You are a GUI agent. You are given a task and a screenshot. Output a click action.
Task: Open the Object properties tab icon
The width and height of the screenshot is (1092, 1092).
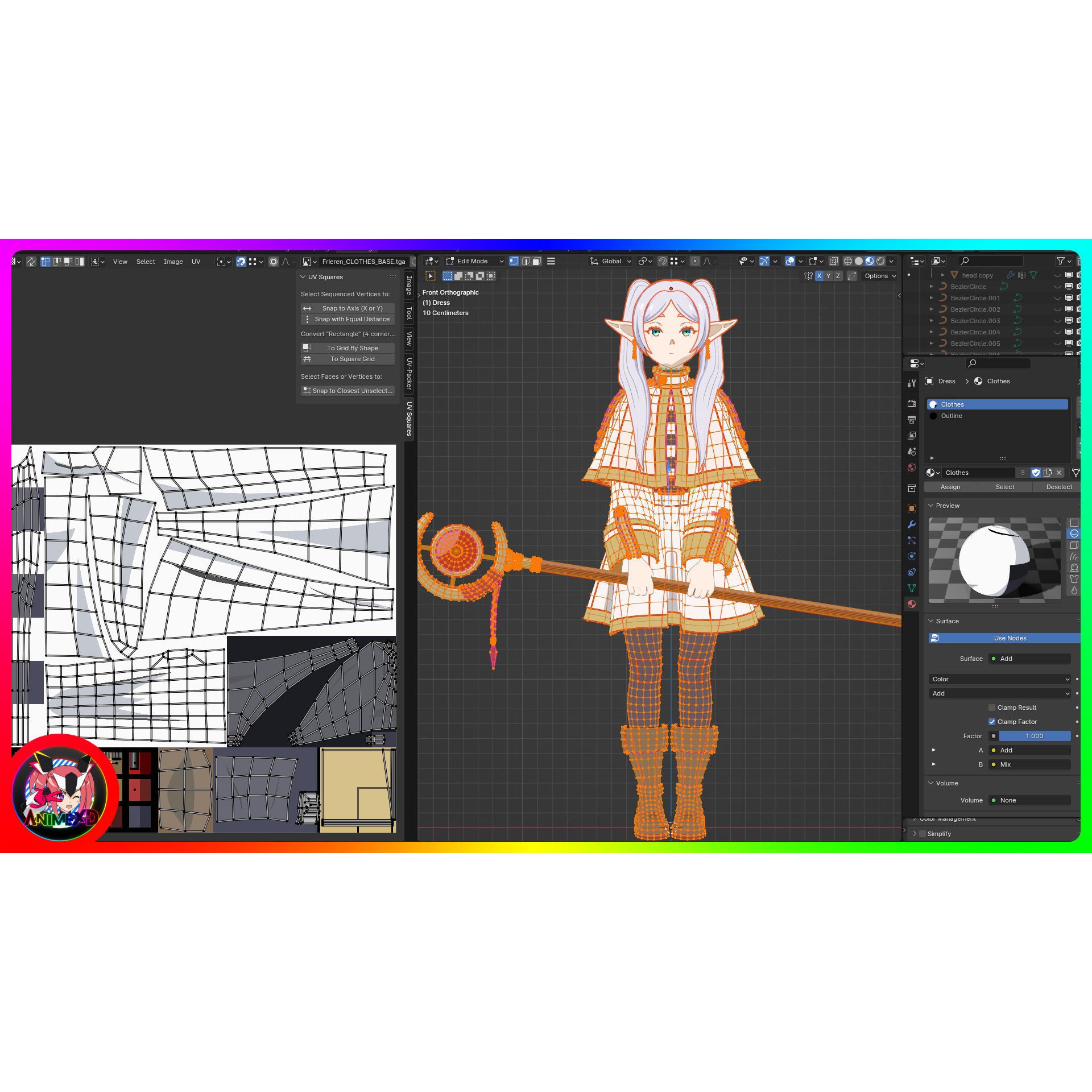(912, 508)
